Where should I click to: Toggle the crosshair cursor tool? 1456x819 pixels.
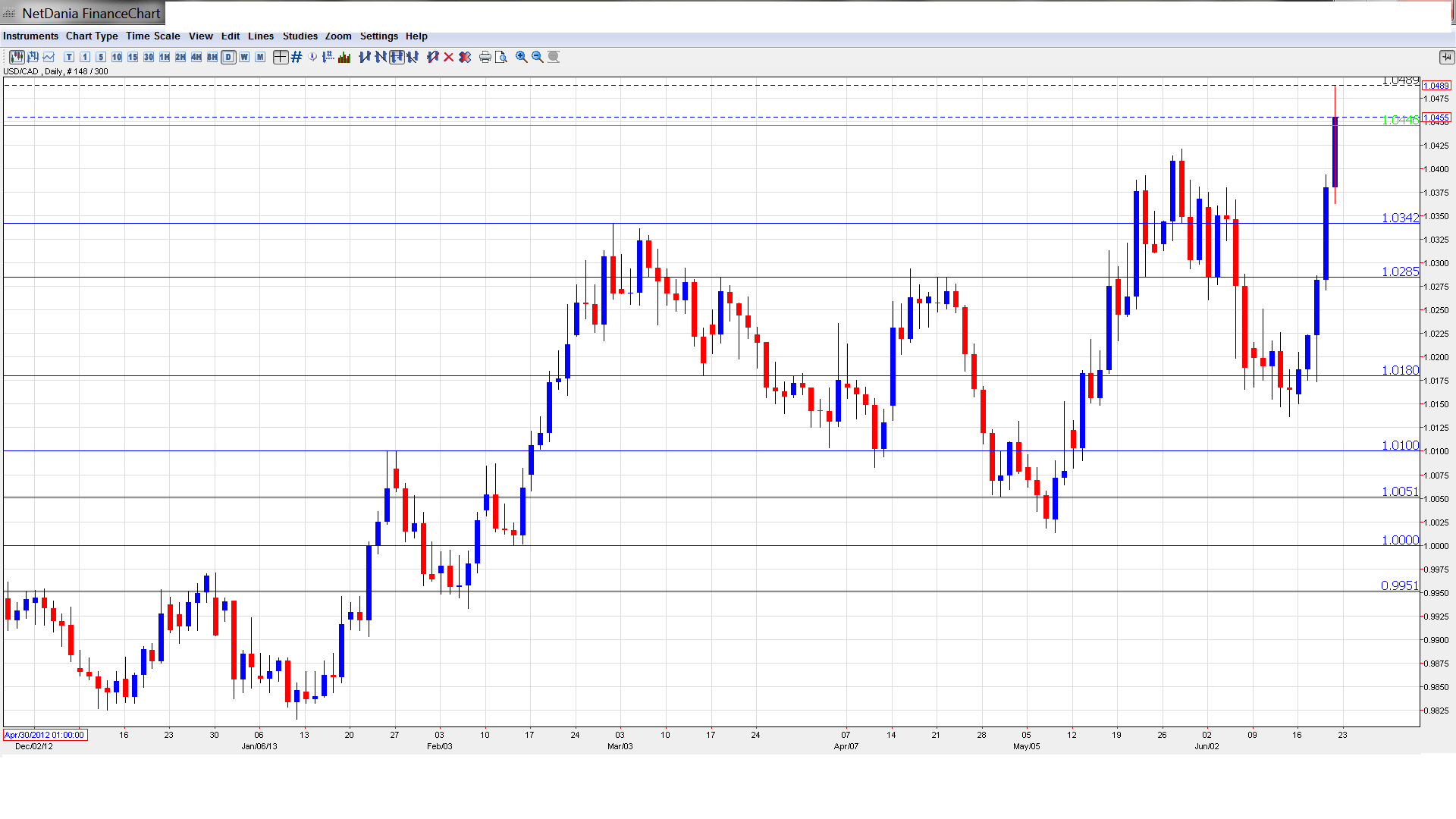coord(281,57)
